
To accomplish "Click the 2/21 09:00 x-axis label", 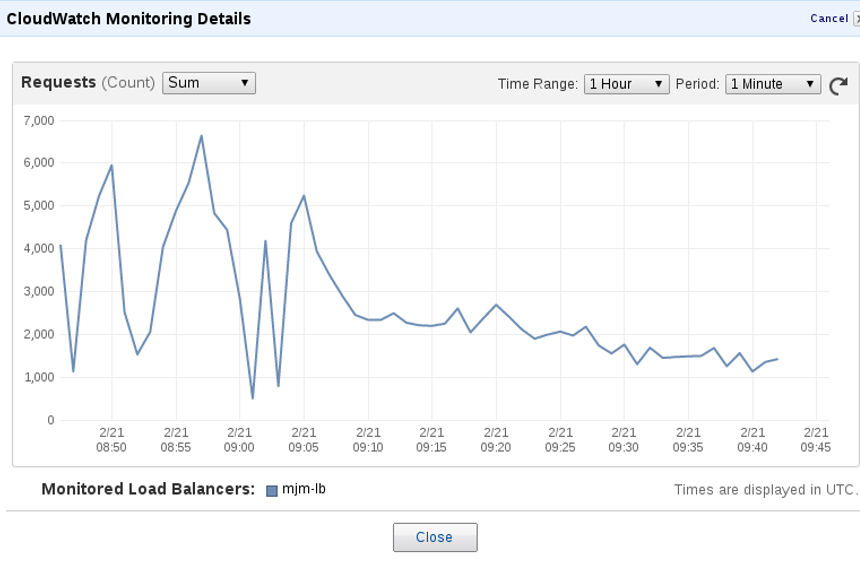I will [239, 440].
